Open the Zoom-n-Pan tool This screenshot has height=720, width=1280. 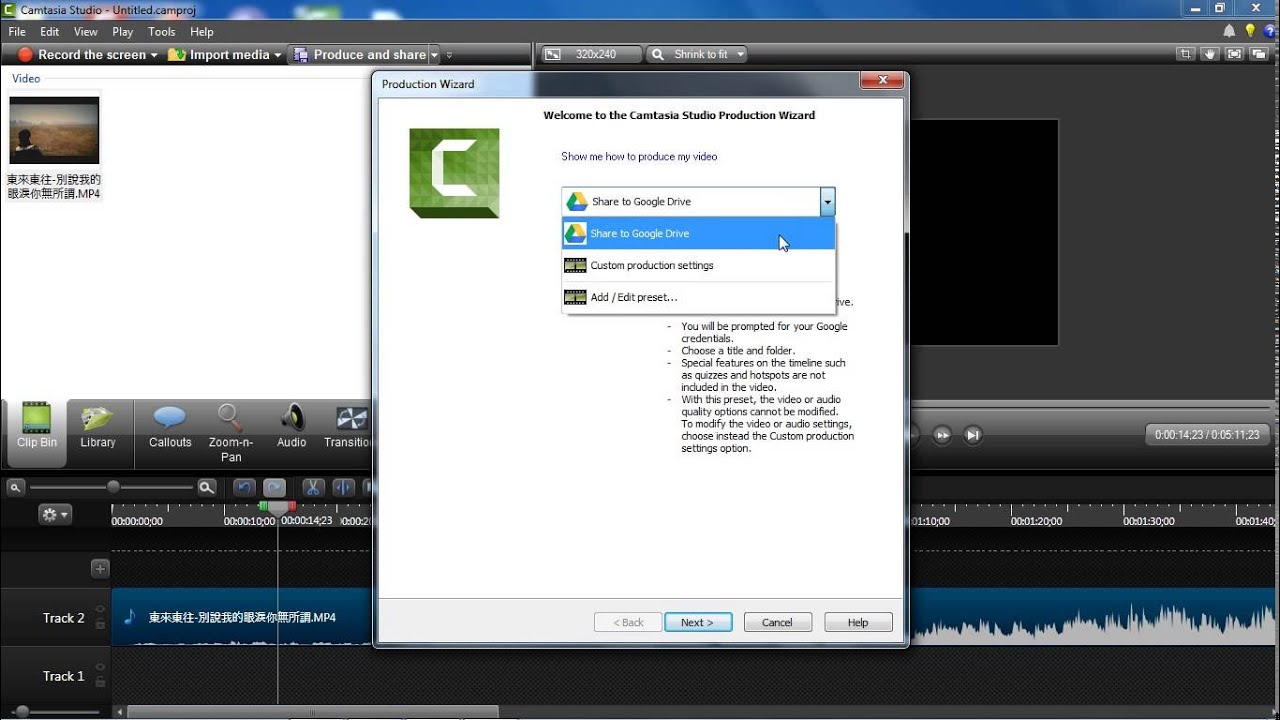[x=231, y=433]
